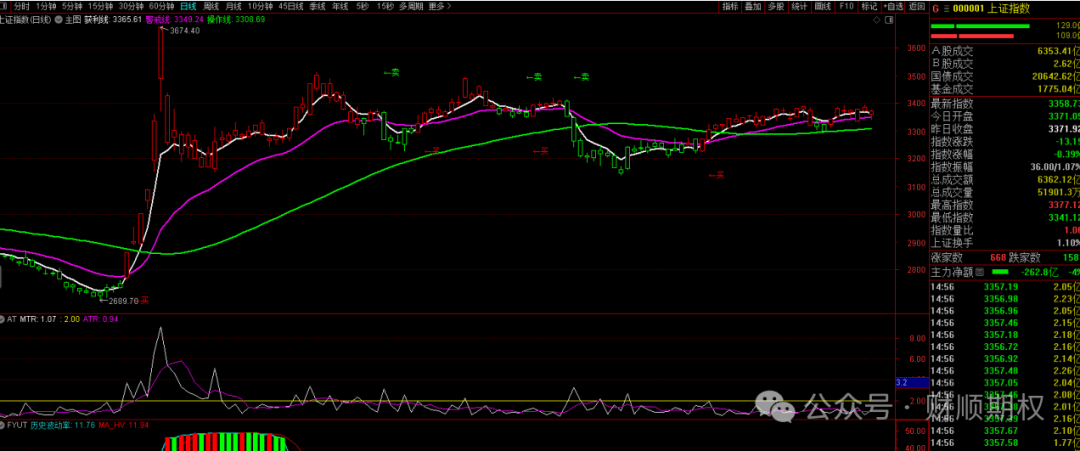The width and height of the screenshot is (1080, 451).
Task: Expand the 更多 periods menu
Action: click(438, 6)
